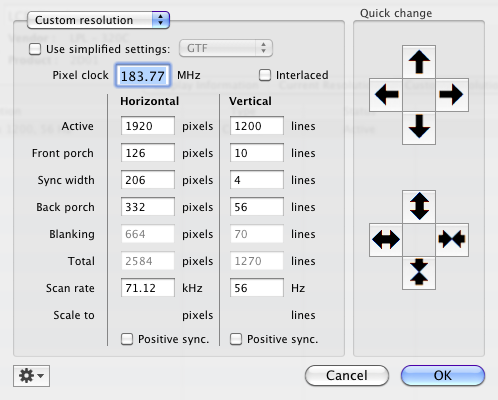Screen dimensions: 498x400
Task: Click the move right arrow in Quick change
Action: (x=452, y=95)
